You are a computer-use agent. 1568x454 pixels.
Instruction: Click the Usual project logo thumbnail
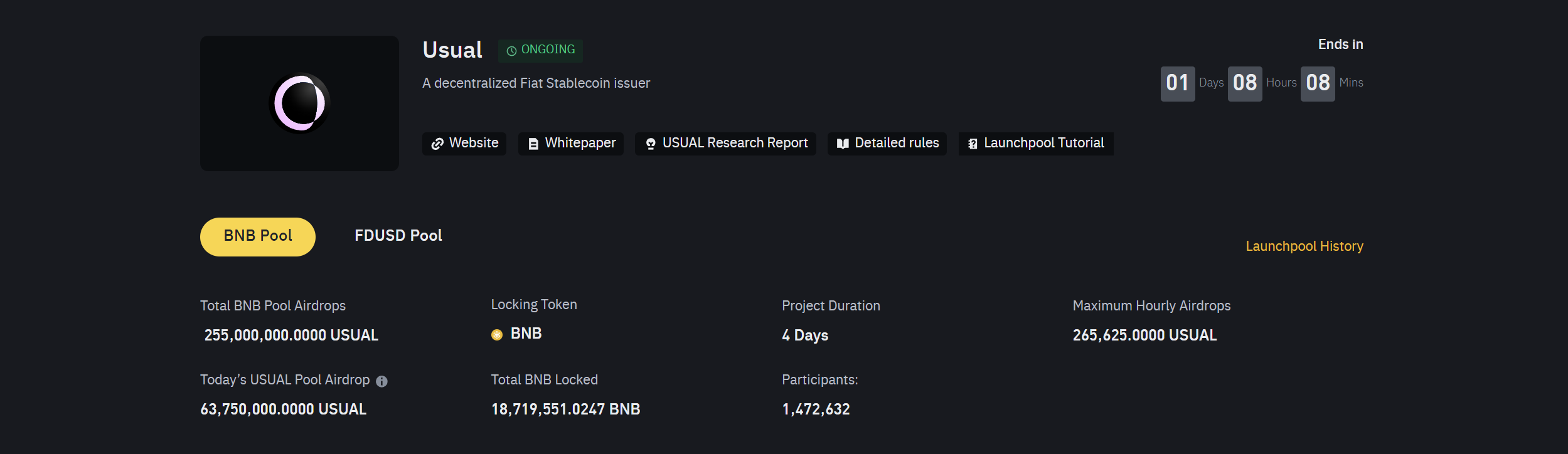(x=299, y=103)
